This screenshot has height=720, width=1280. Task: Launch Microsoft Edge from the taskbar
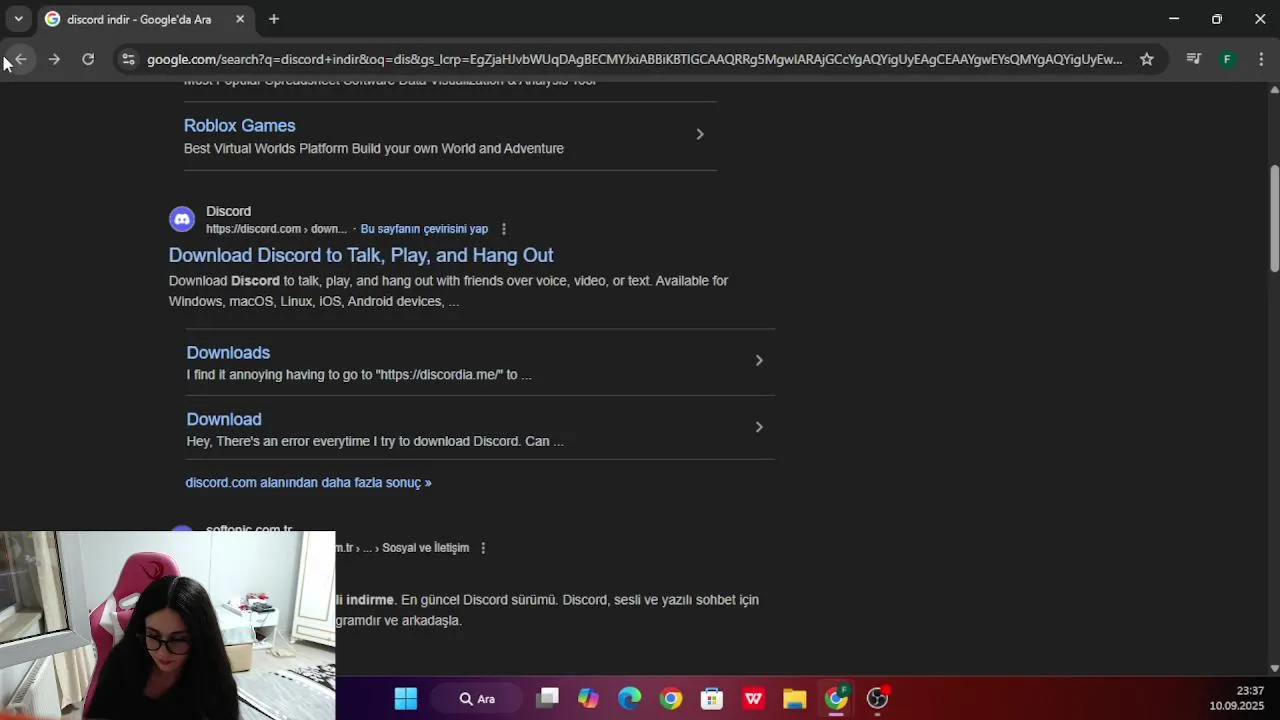click(x=629, y=698)
